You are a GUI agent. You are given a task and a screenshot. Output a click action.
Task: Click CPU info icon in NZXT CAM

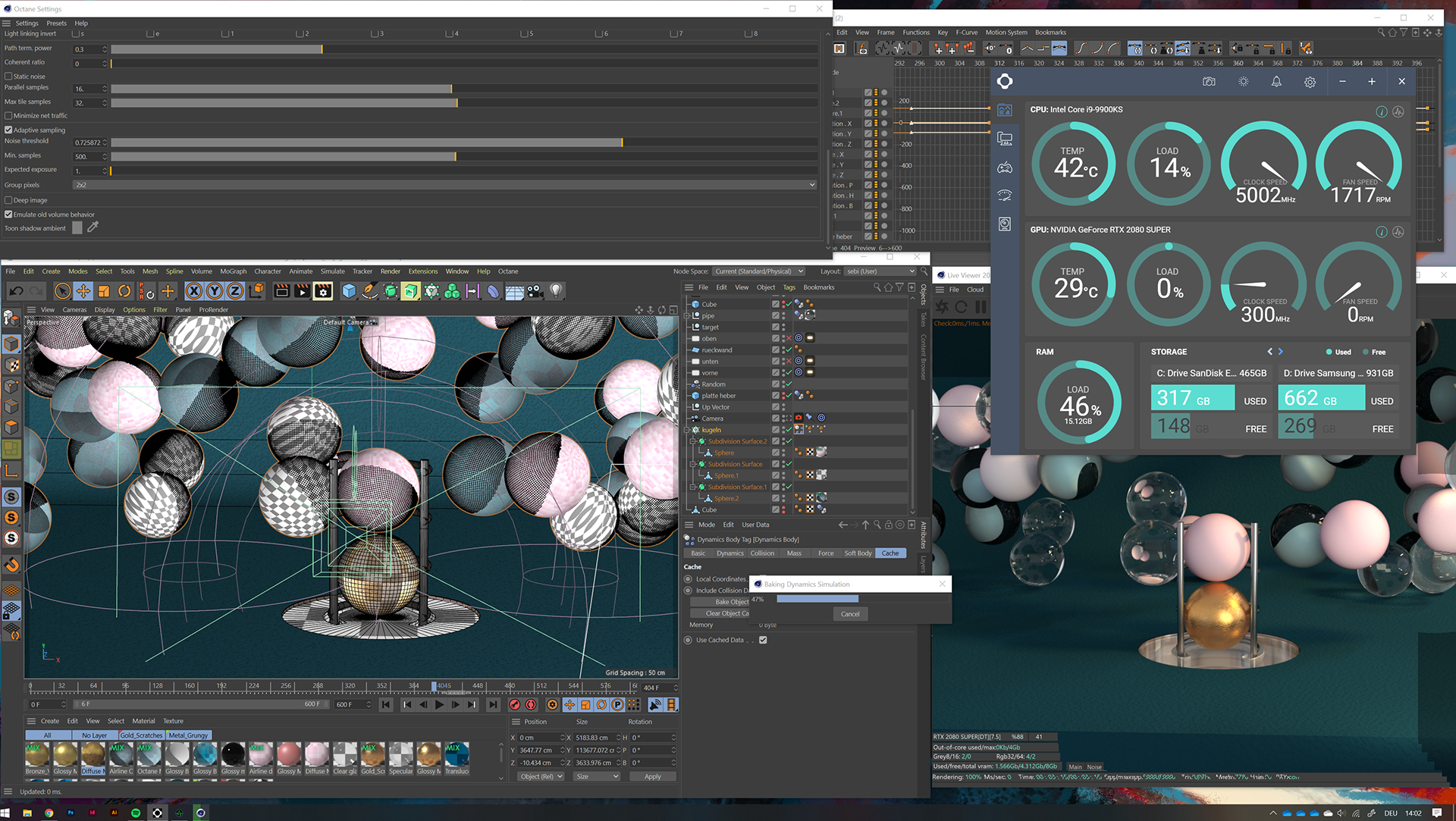tap(1382, 111)
